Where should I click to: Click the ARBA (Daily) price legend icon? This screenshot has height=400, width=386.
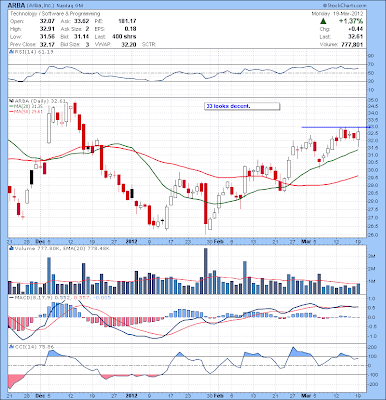pos(11,100)
